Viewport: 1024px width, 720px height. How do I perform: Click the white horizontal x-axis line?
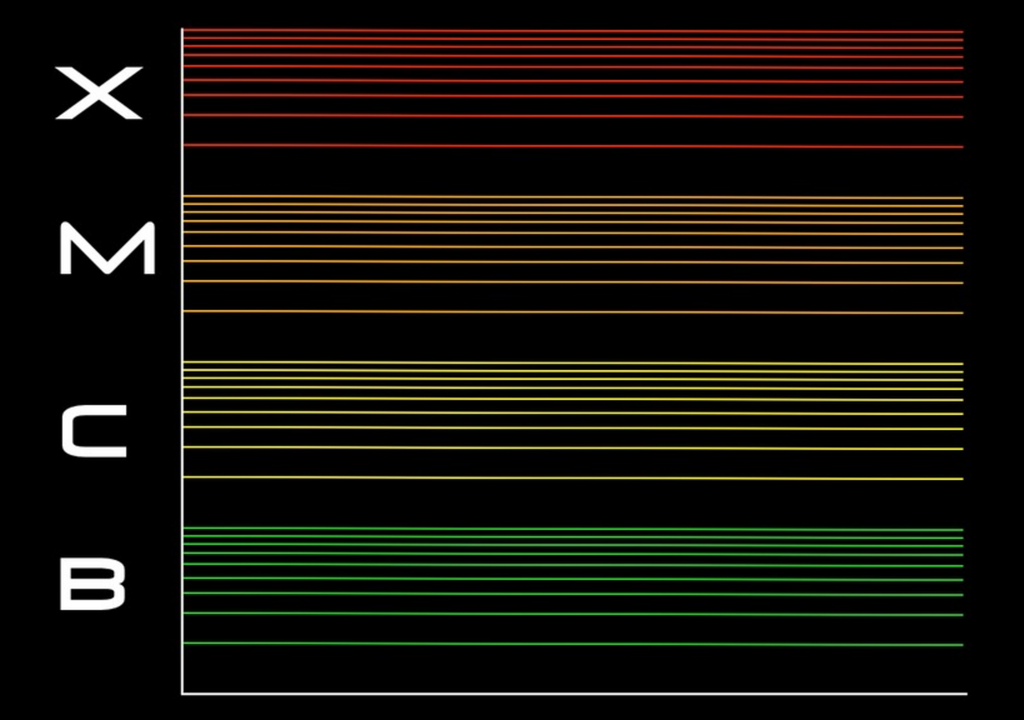572,692
